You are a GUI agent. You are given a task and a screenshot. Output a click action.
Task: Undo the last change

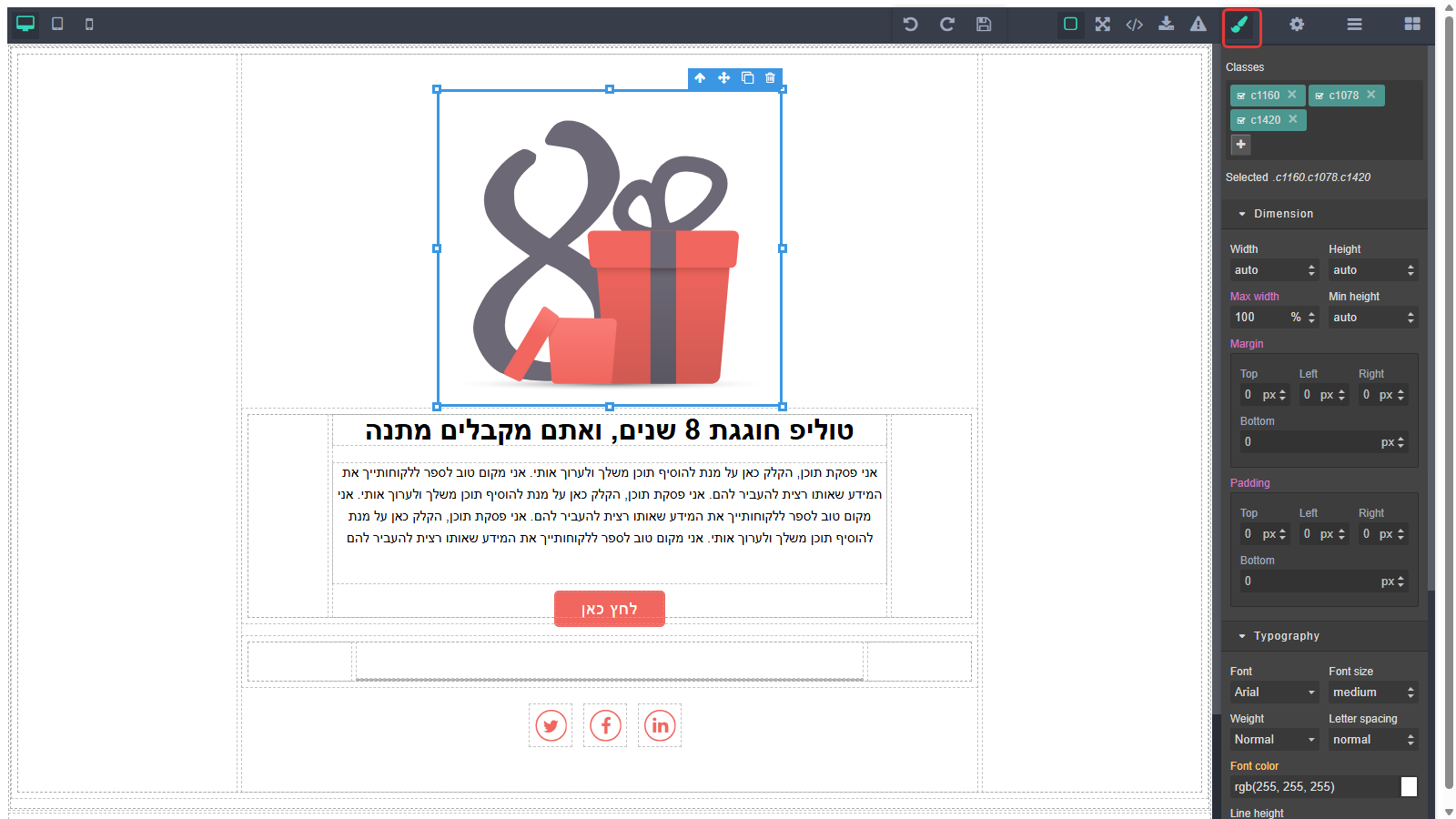[x=910, y=24]
